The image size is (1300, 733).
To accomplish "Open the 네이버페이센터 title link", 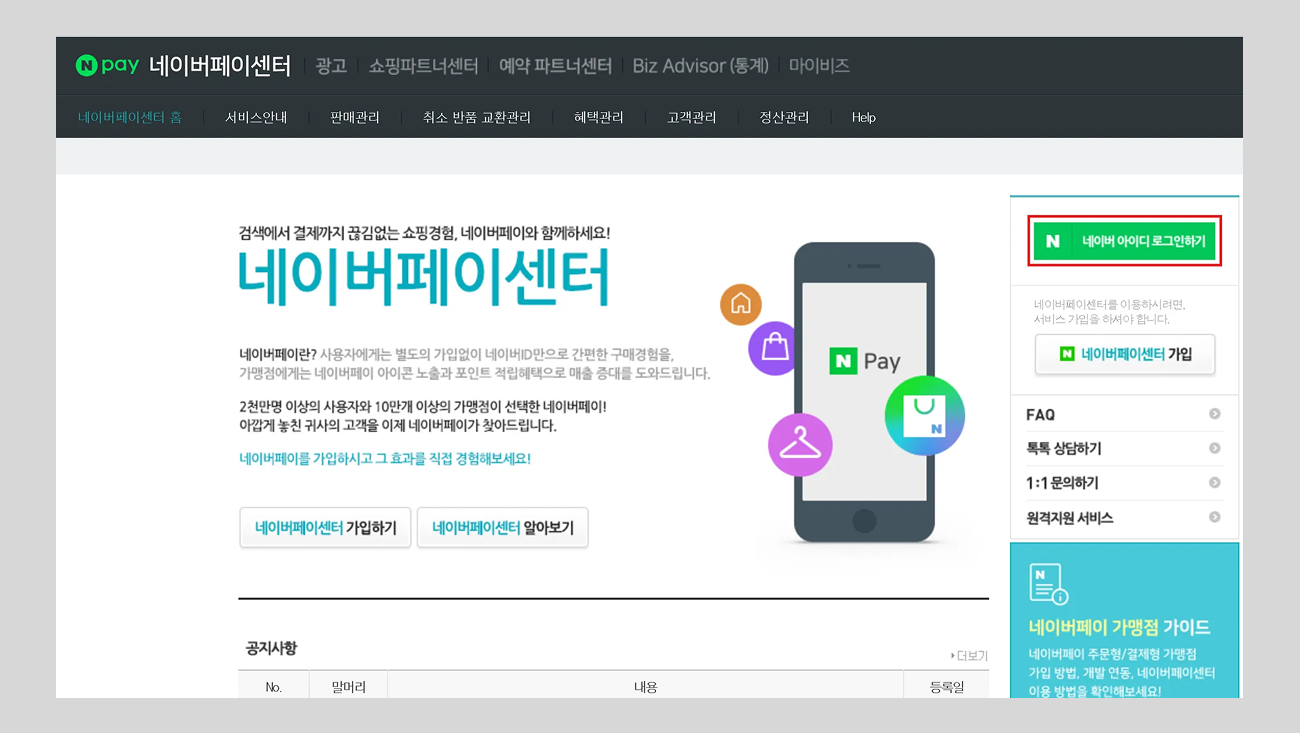I will point(220,66).
